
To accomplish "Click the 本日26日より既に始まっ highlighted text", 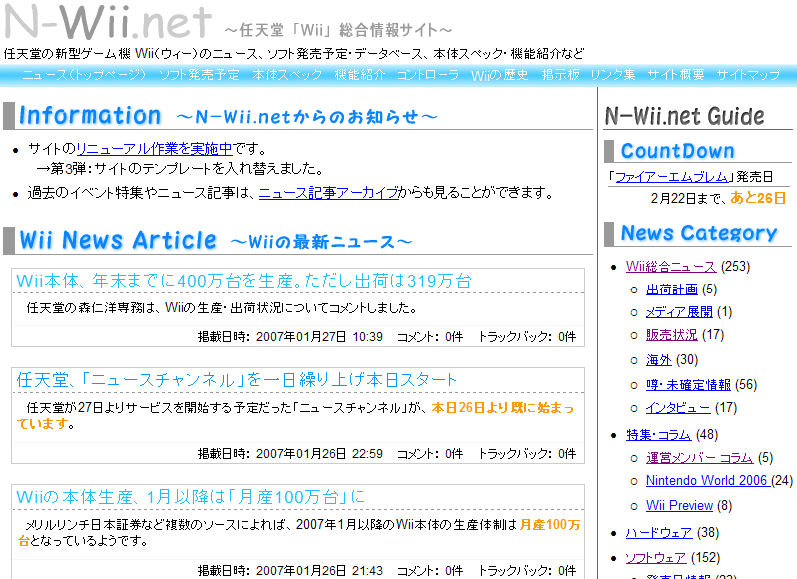I will tap(503, 408).
